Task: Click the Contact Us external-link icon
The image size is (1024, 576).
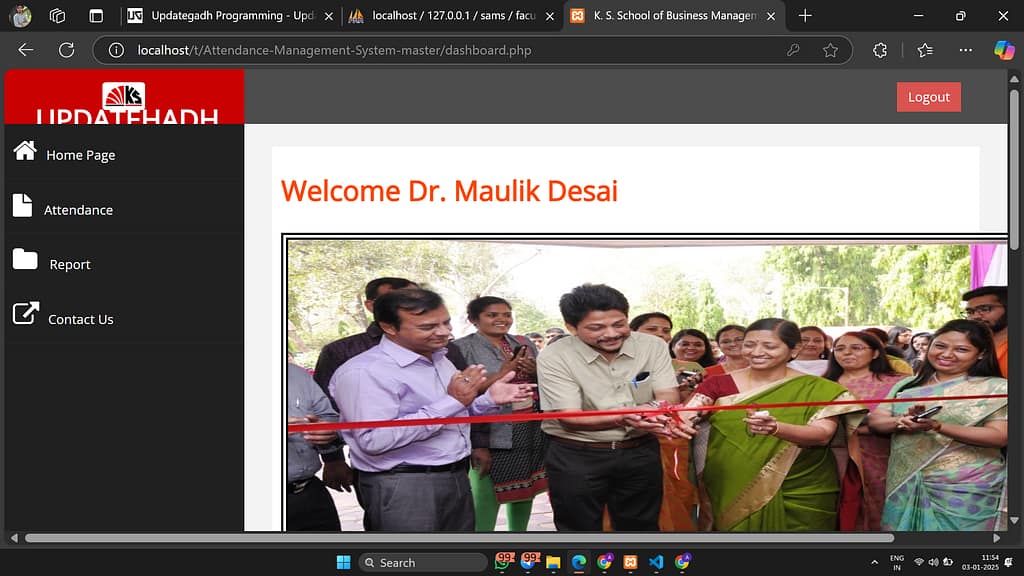Action: (x=25, y=314)
